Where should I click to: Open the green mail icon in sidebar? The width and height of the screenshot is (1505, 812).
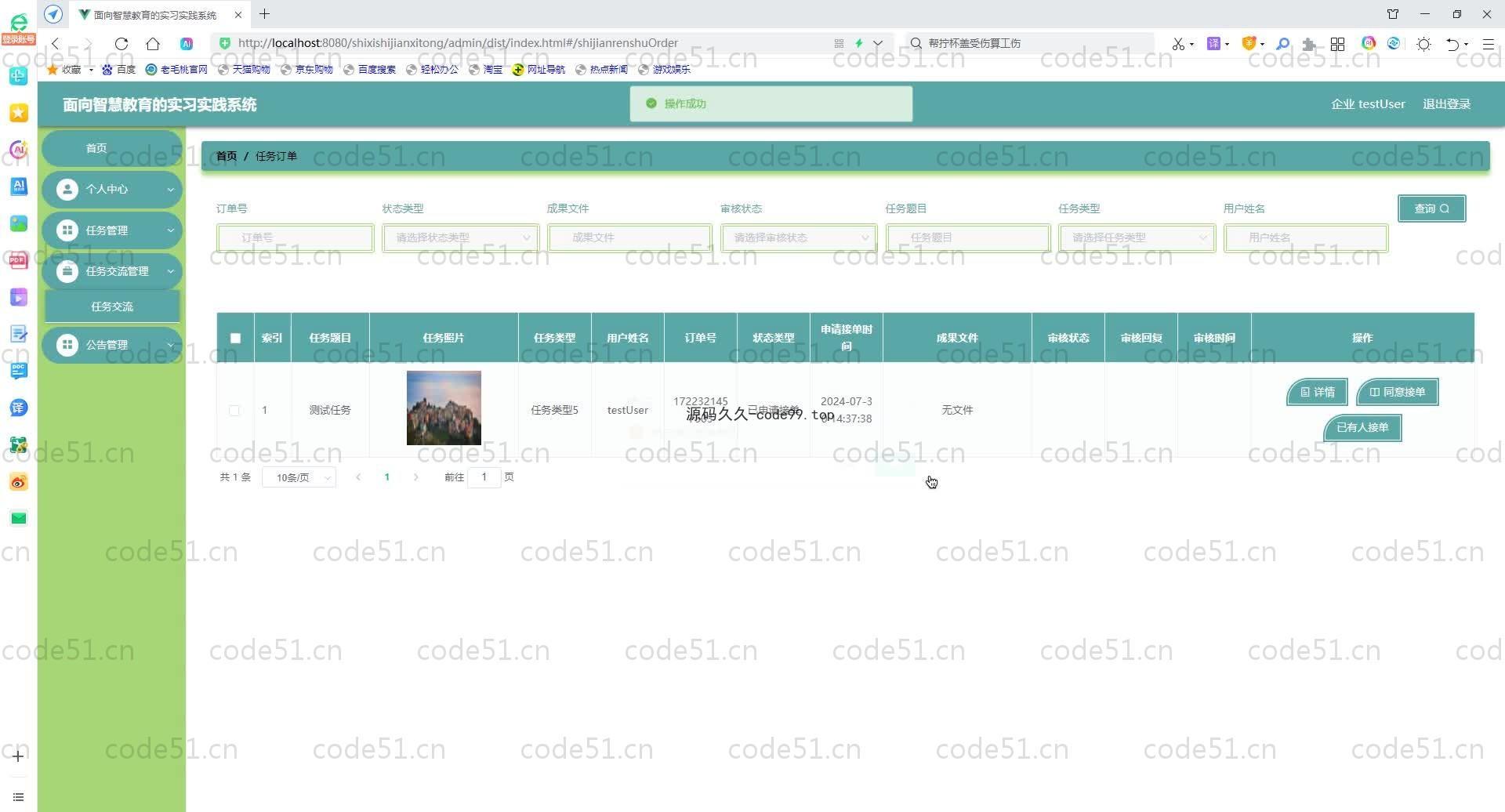pyautogui.click(x=19, y=518)
